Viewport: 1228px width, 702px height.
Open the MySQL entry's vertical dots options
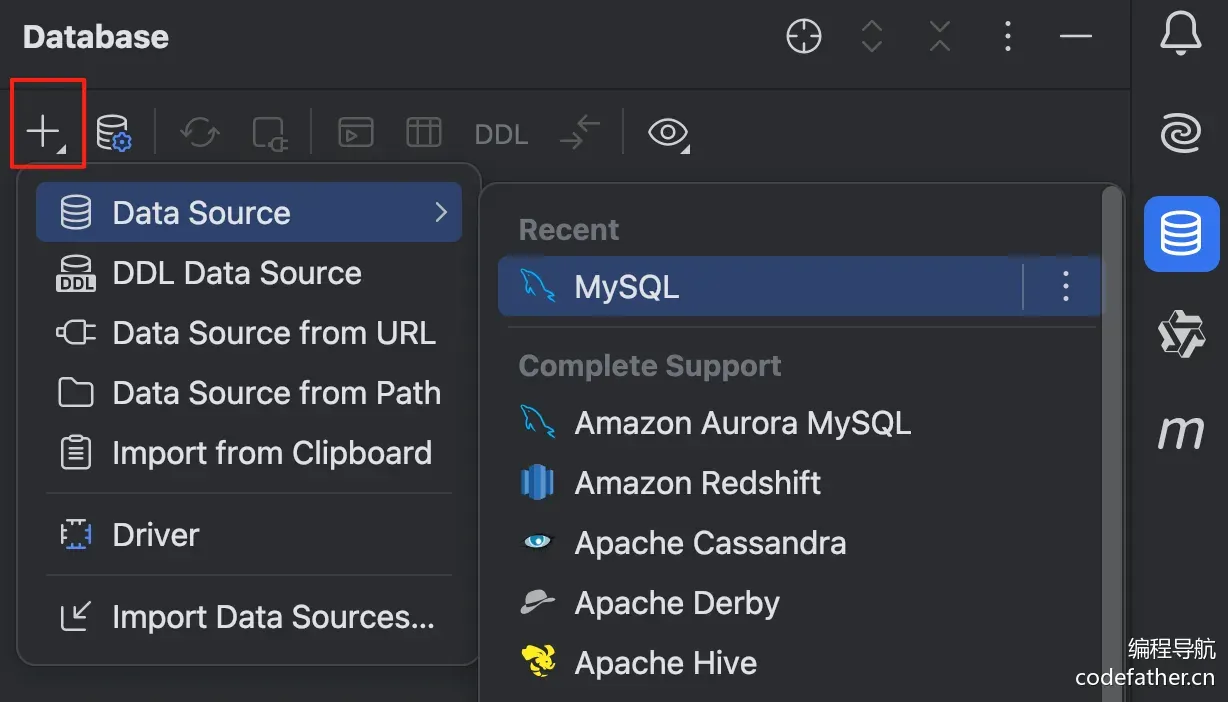click(1065, 287)
